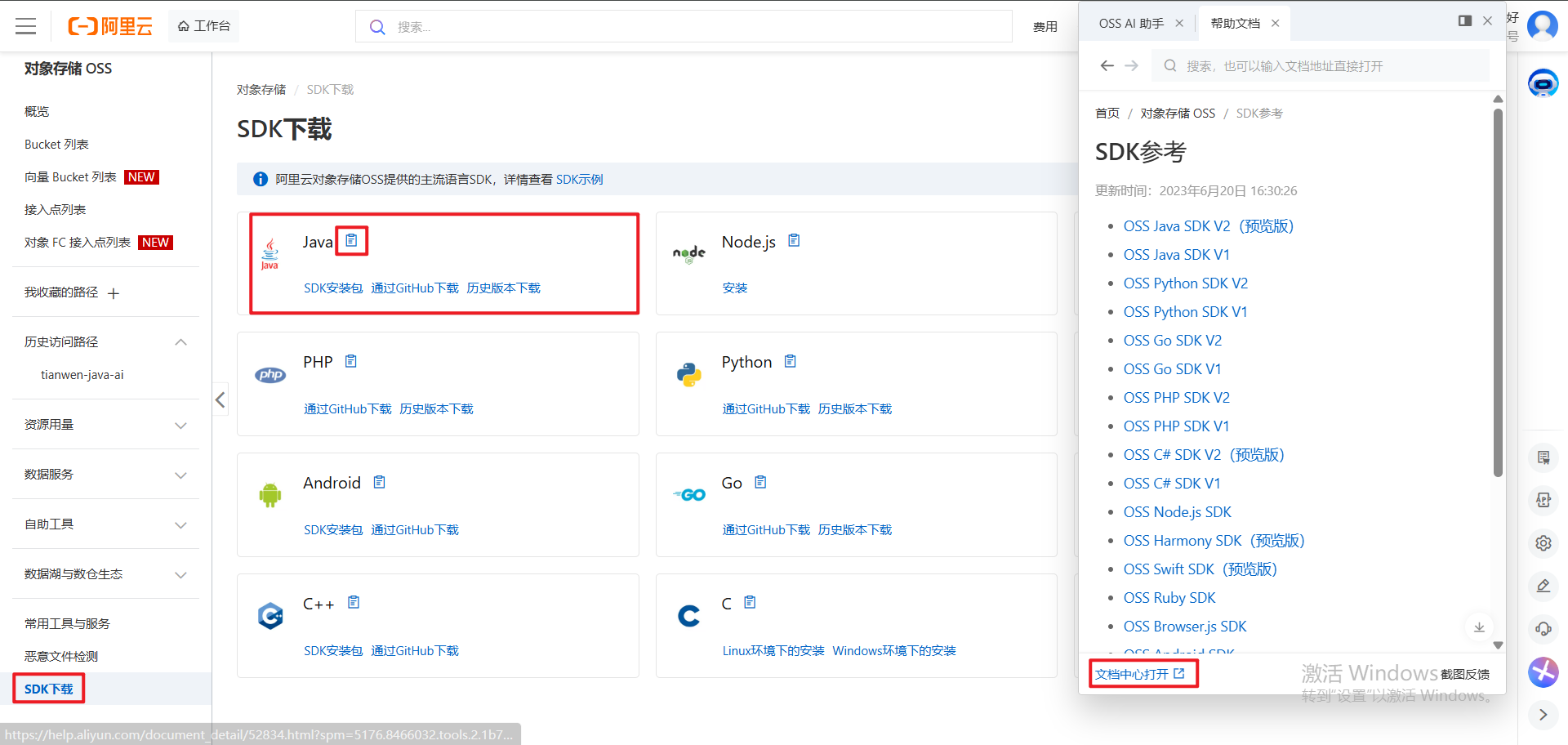Expand 资源用量 section

click(181, 425)
